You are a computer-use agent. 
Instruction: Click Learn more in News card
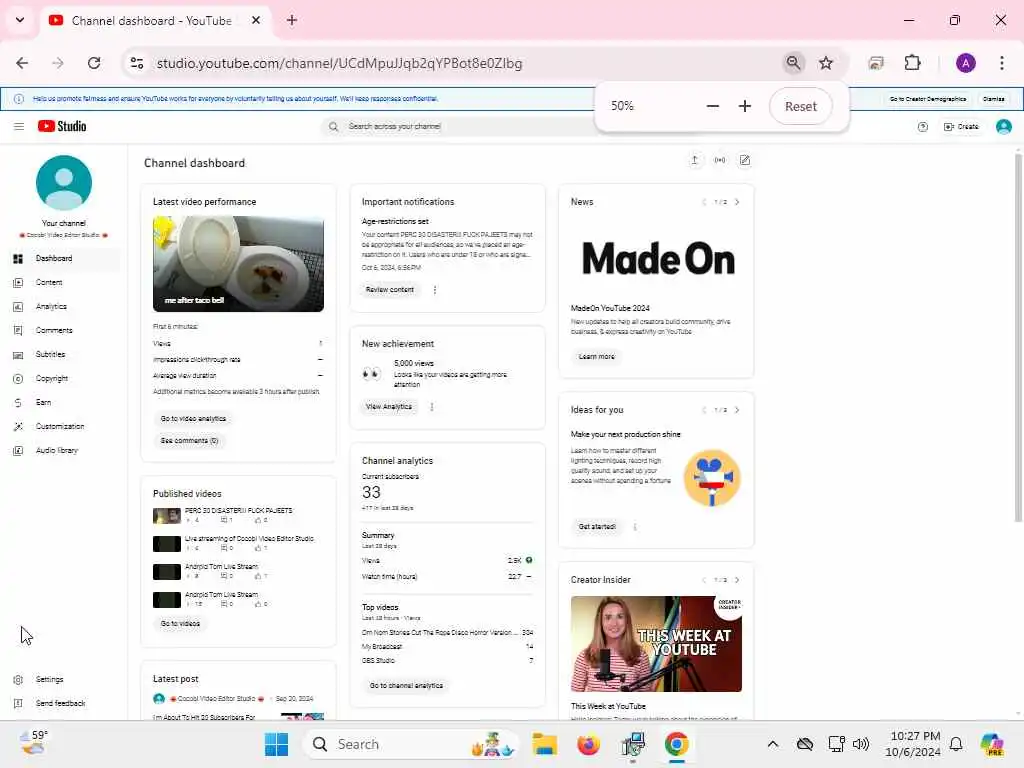[596, 357]
